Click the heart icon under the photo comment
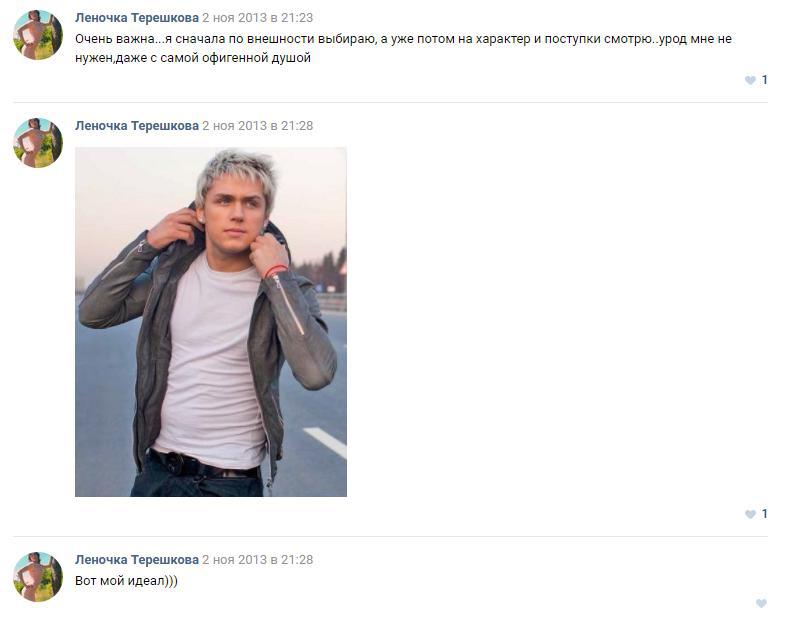 coord(750,514)
